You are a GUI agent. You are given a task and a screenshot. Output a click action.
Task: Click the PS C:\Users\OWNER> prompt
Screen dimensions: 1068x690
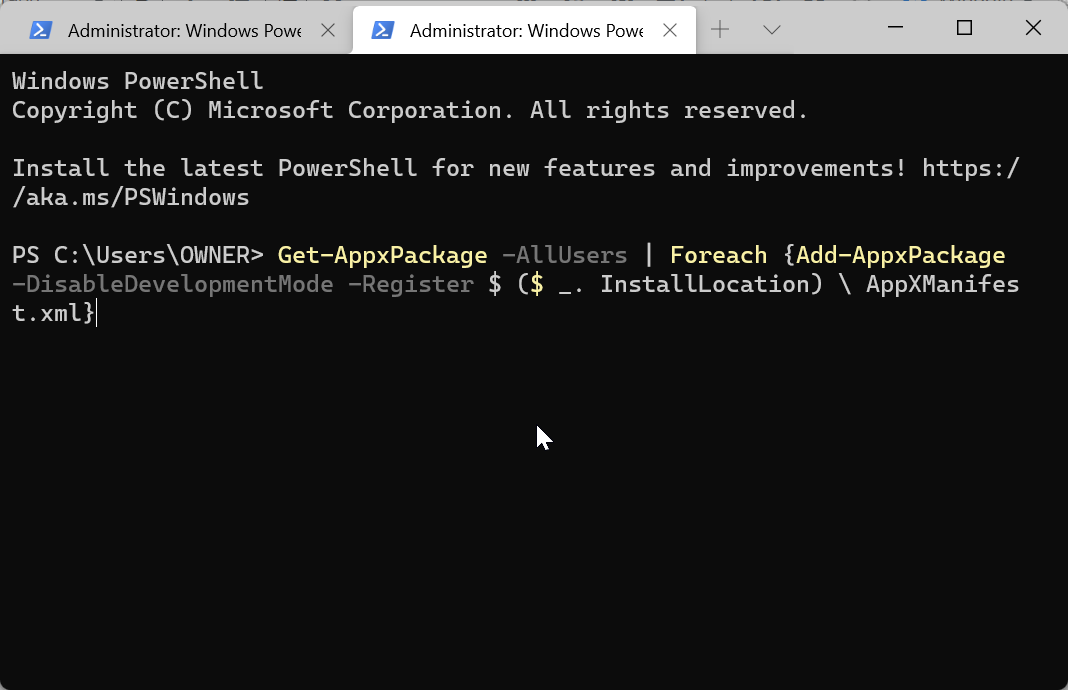point(138,255)
